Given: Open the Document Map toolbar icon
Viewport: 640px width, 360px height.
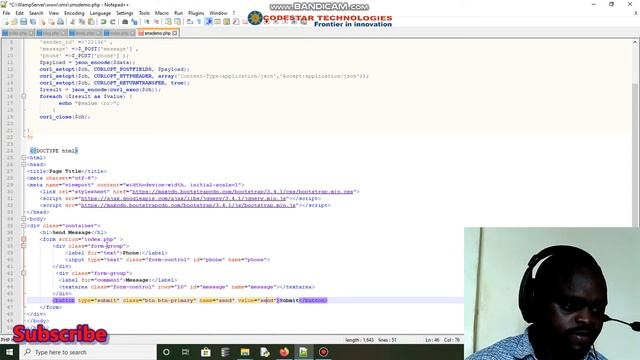Looking at the screenshot, I should tap(226, 22).
